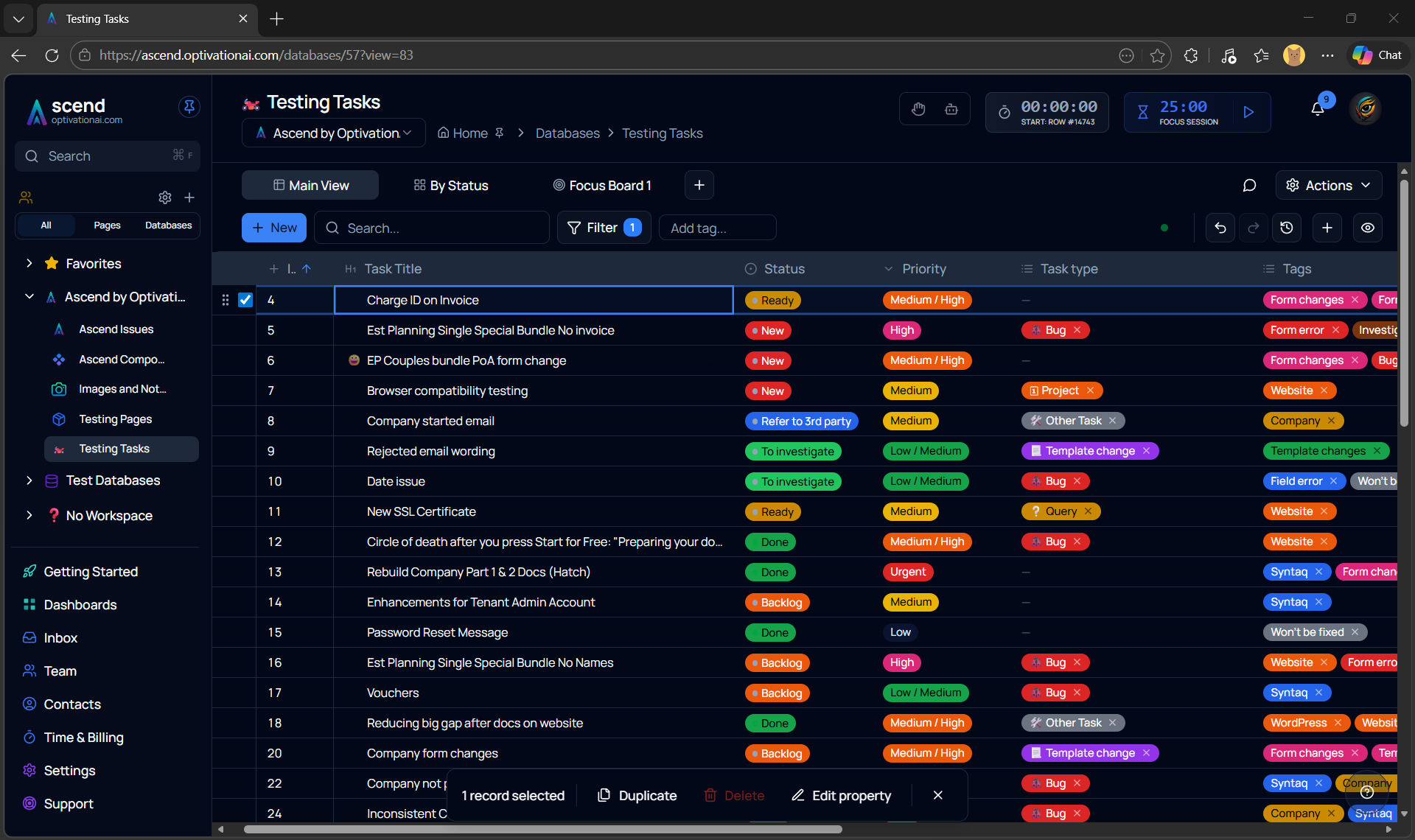Click the undo arrow icon
The image size is (1415, 840).
coord(1220,228)
